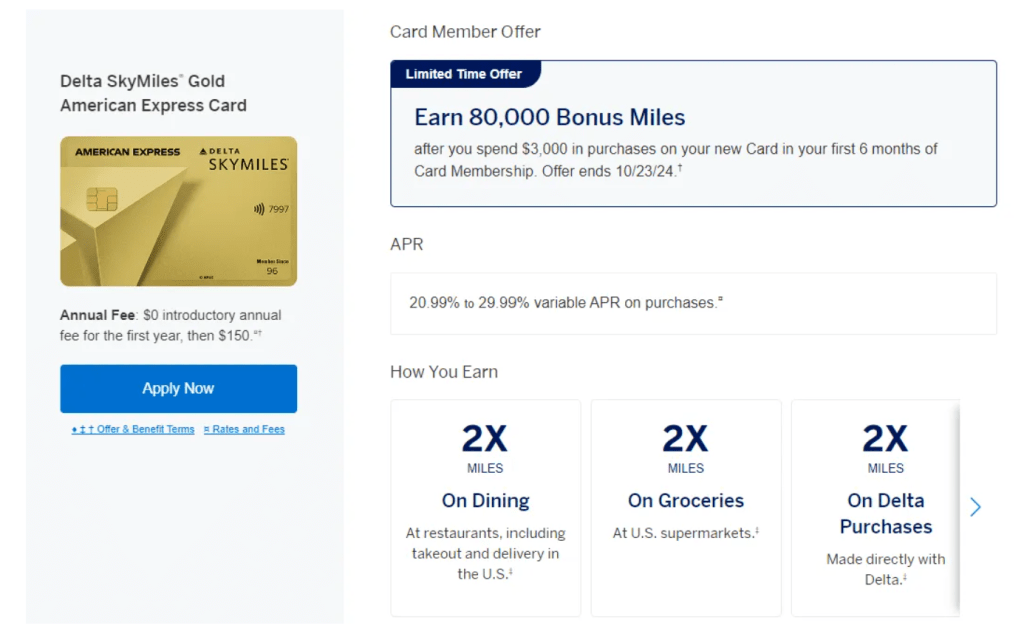Screen dimensions: 1024x637
Task: Click the Card Member Offer heading
Action: click(465, 32)
